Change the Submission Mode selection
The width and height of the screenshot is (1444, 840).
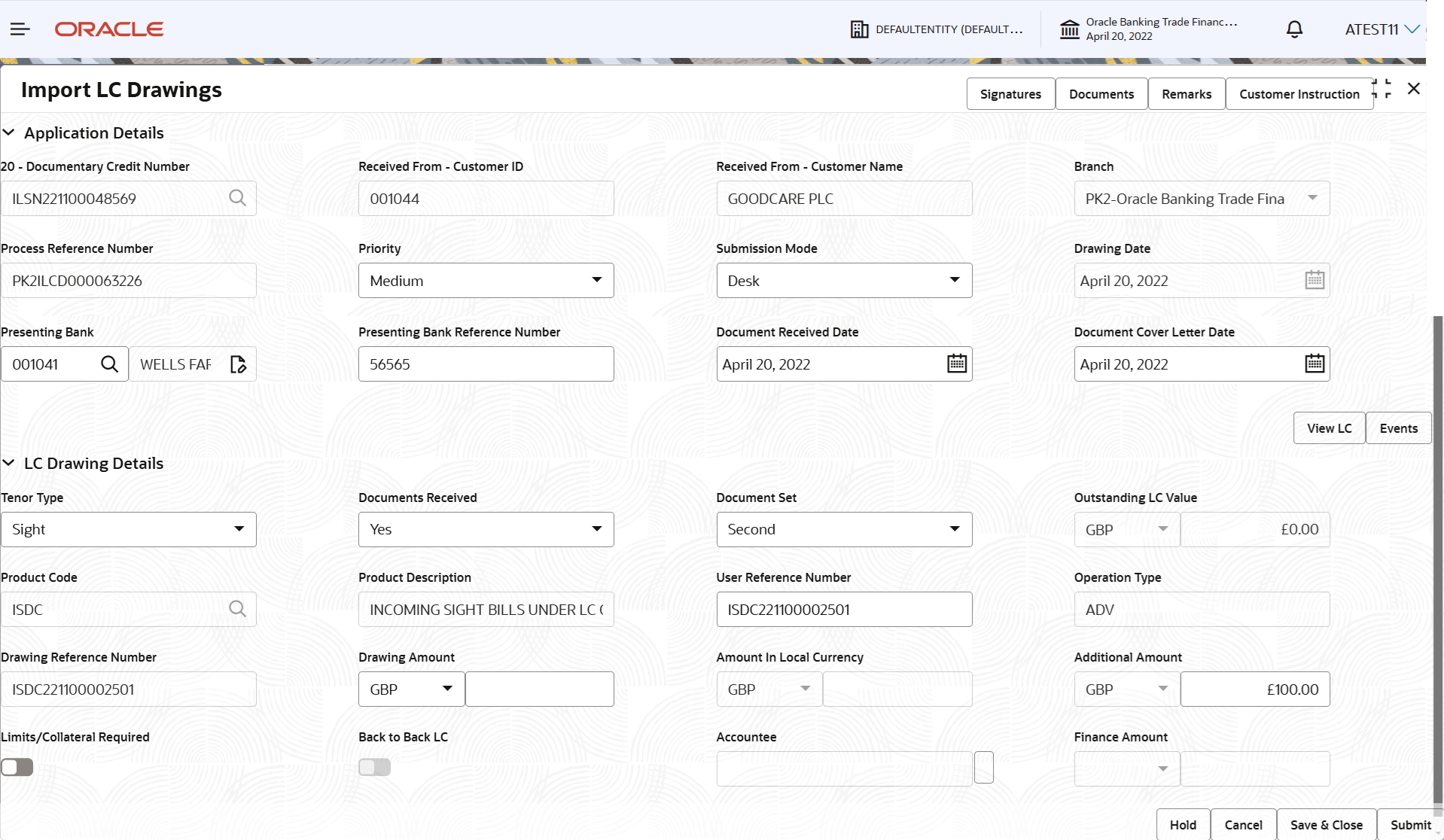click(955, 280)
